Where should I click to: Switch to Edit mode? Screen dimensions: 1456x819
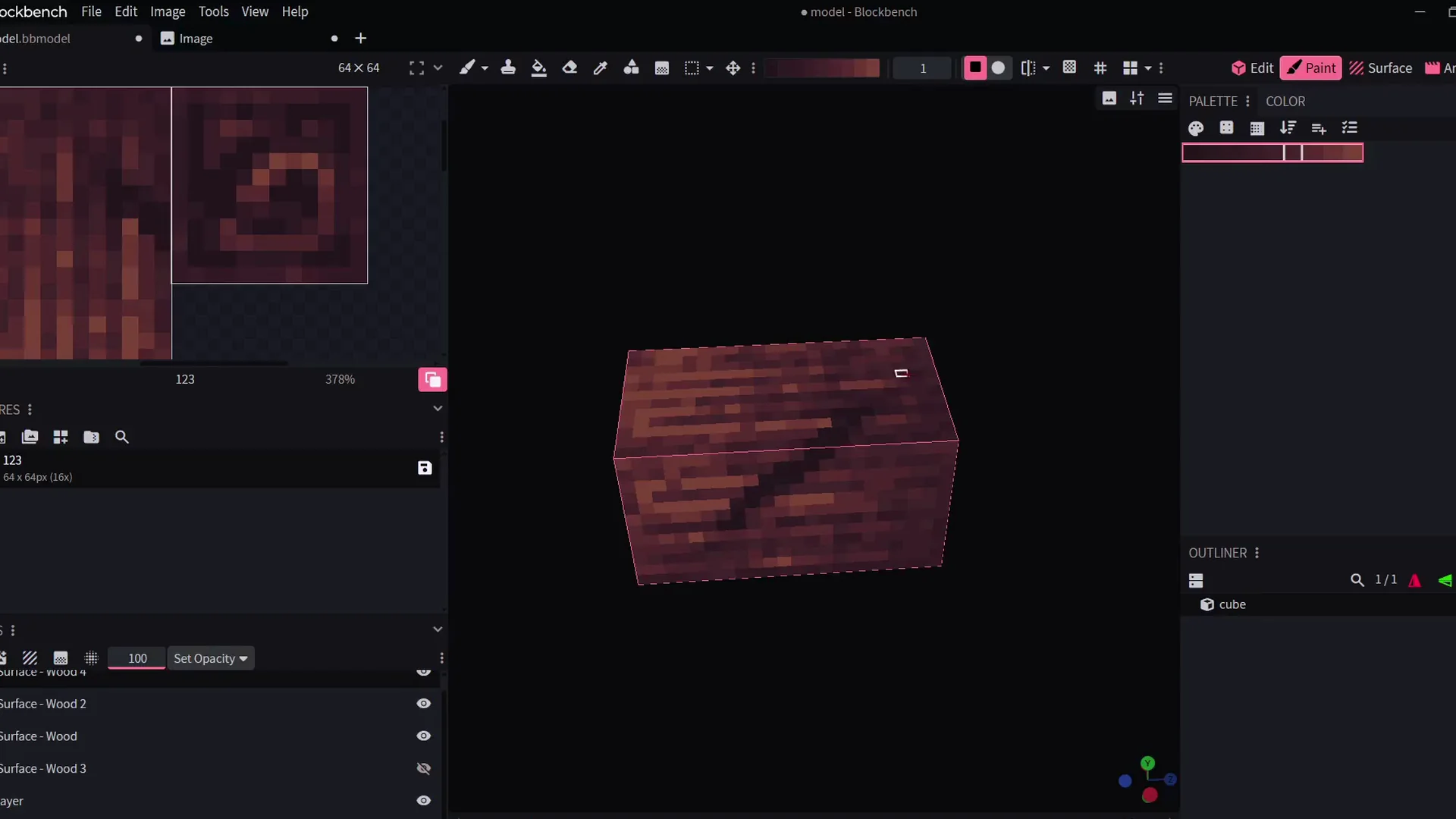coord(1252,68)
